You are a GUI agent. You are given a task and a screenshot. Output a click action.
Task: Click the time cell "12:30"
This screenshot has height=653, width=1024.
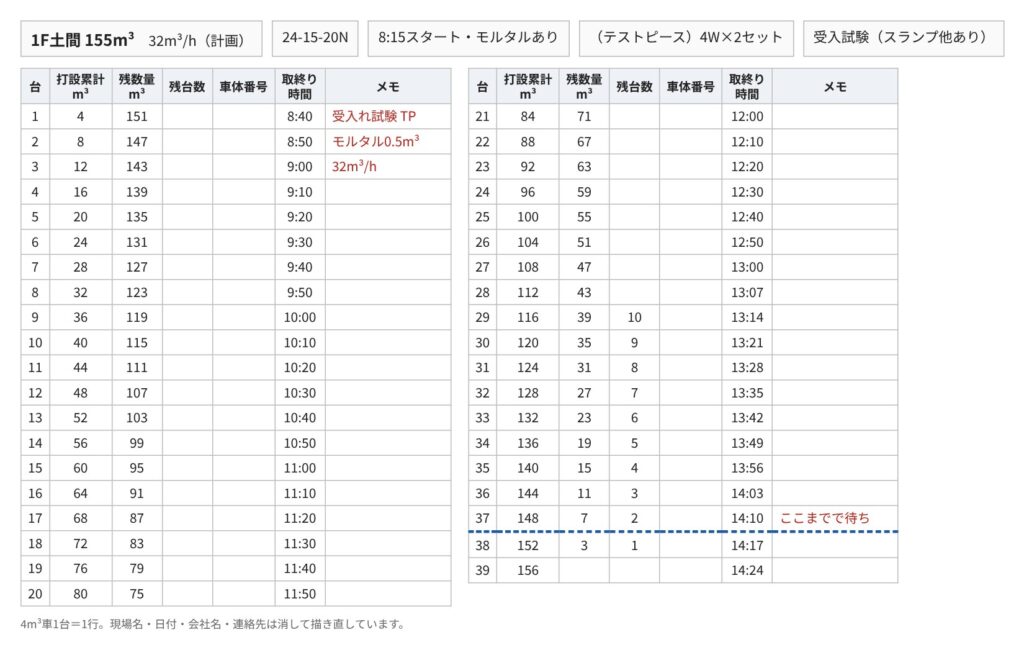(747, 192)
